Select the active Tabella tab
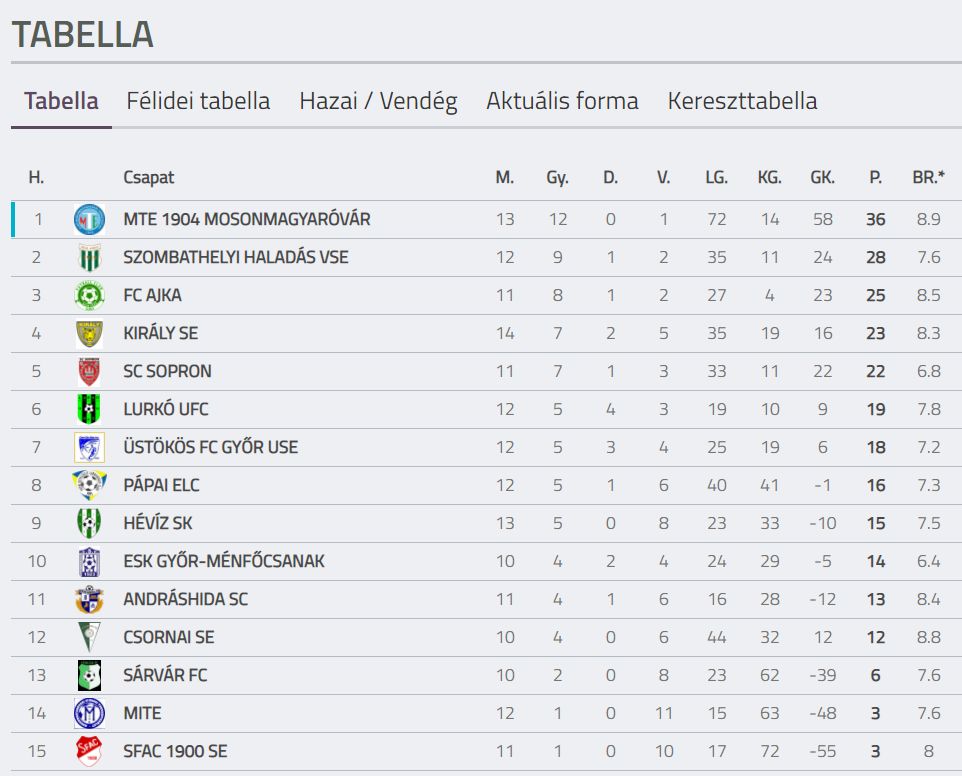 (x=61, y=101)
